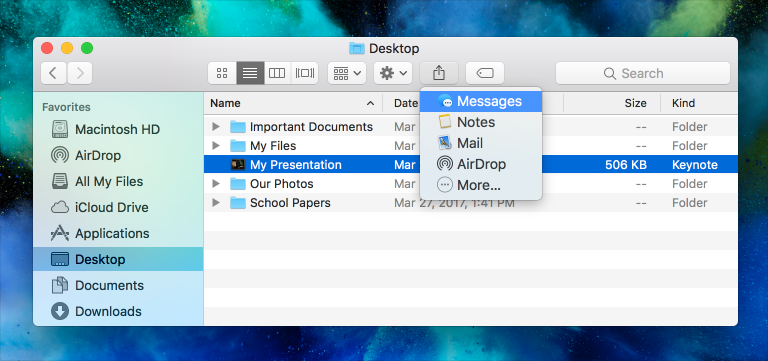Select the Our Photos row name
Viewport: 768px width, 361px height.
coord(282,184)
